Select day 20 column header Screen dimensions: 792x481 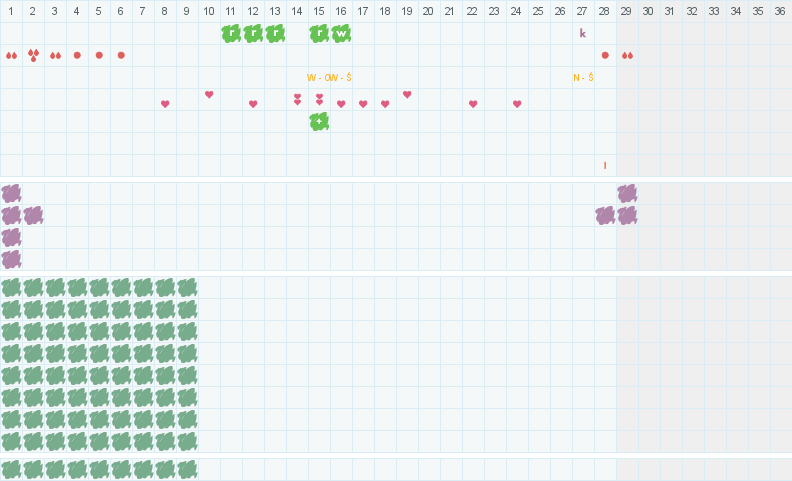pyautogui.click(x=428, y=11)
